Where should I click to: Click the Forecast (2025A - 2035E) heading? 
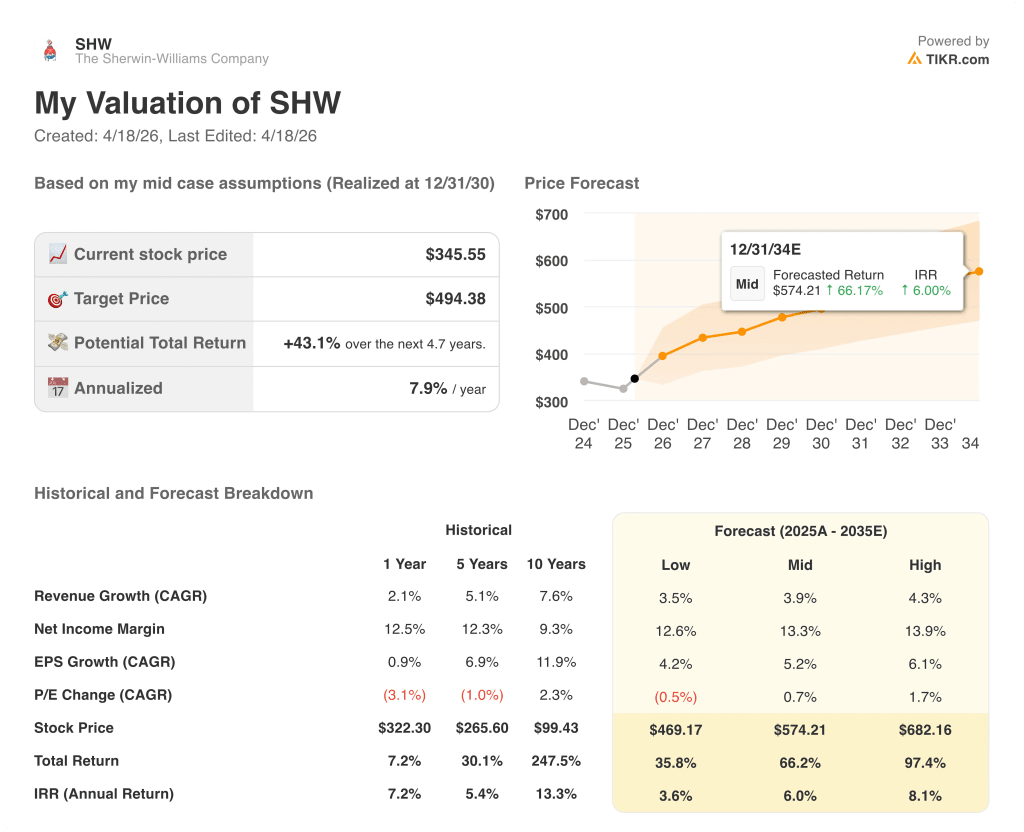point(801,531)
